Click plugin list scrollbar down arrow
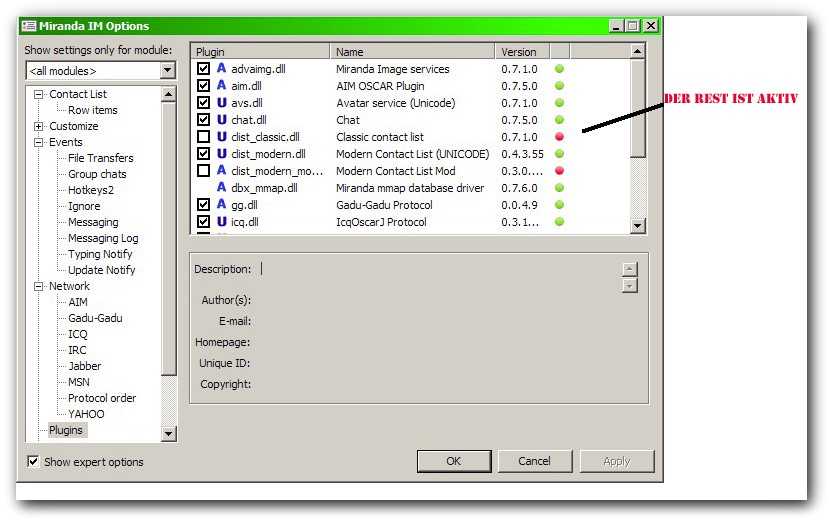This screenshot has width=831, height=524. (637, 225)
